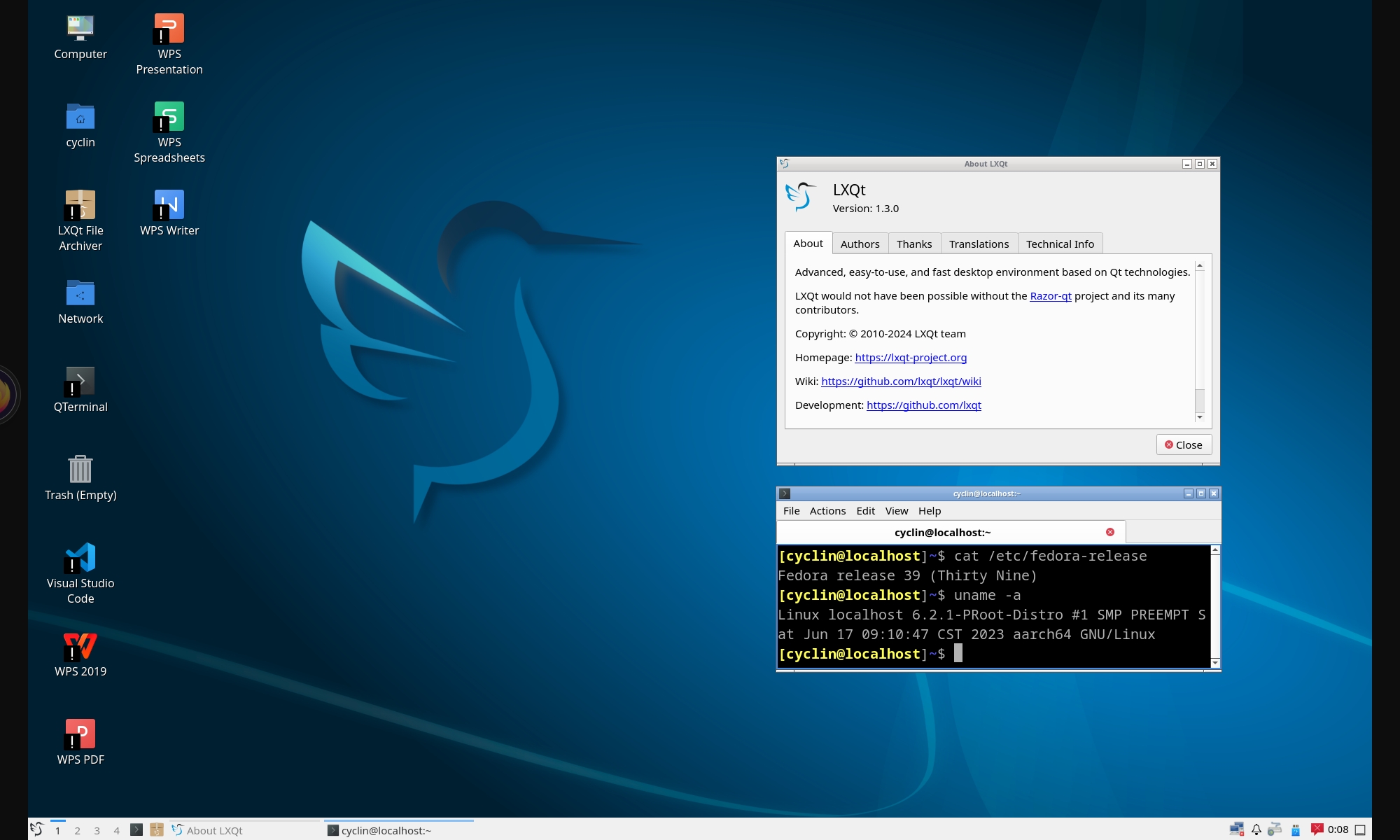Image resolution: width=1400 pixels, height=840 pixels.
Task: Open the github.com/lxqt development link
Action: [x=924, y=405]
